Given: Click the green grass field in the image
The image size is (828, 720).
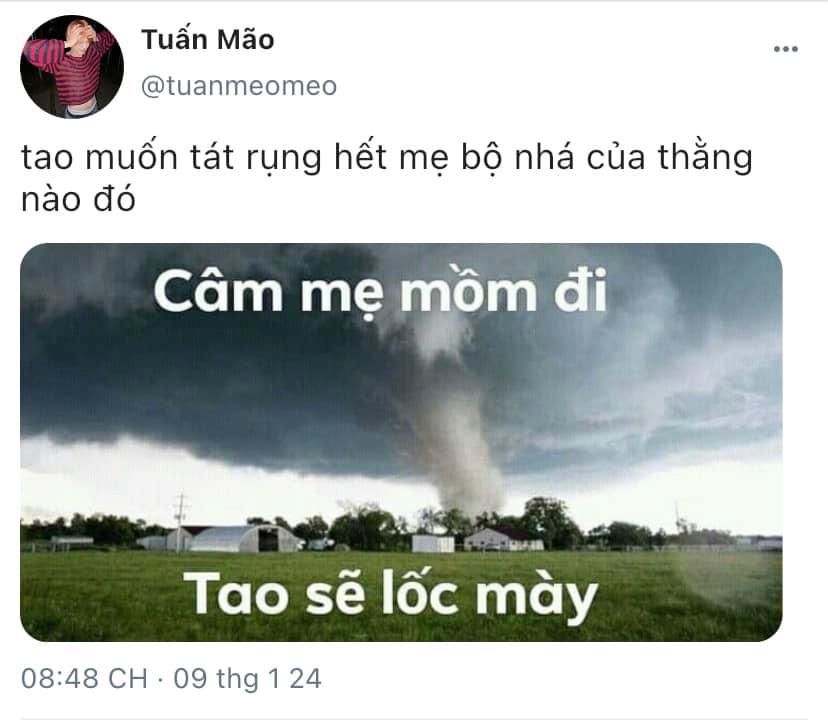Looking at the screenshot, I should coord(401,596).
